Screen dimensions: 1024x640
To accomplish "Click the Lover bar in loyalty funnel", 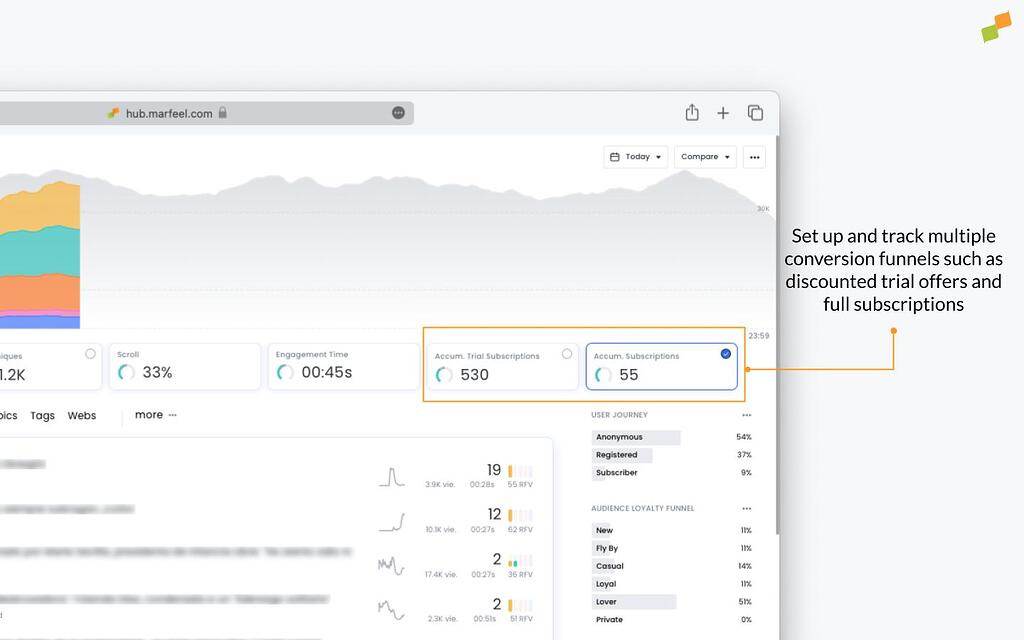I will [x=634, y=602].
